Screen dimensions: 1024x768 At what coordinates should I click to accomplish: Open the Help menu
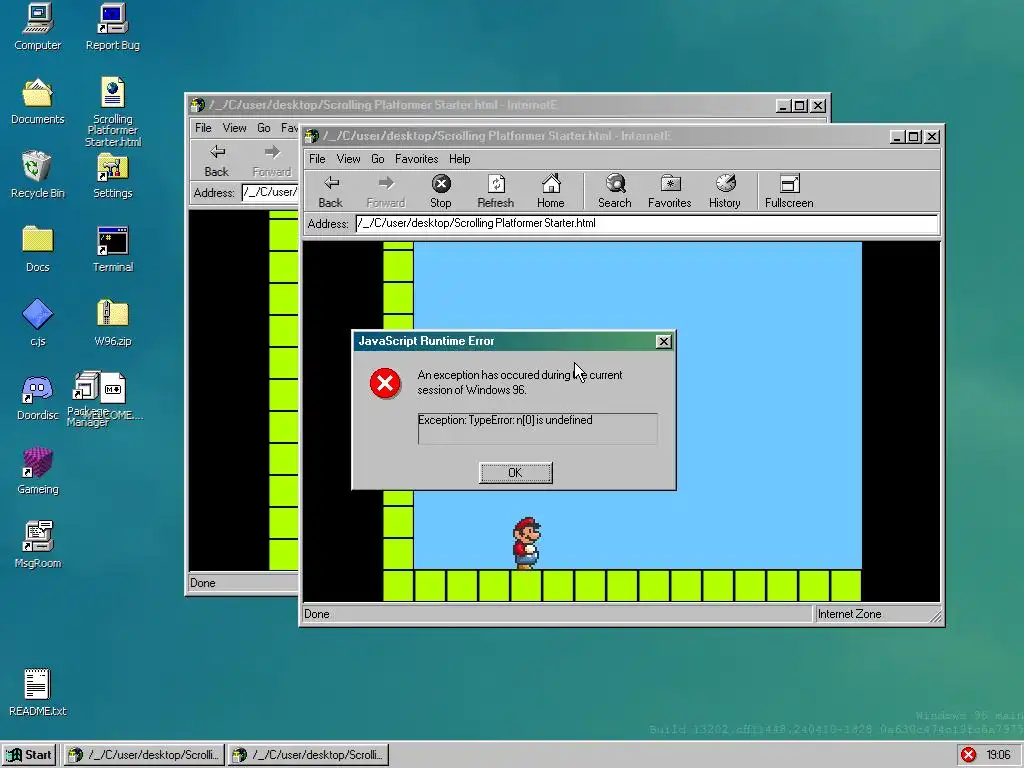459,159
